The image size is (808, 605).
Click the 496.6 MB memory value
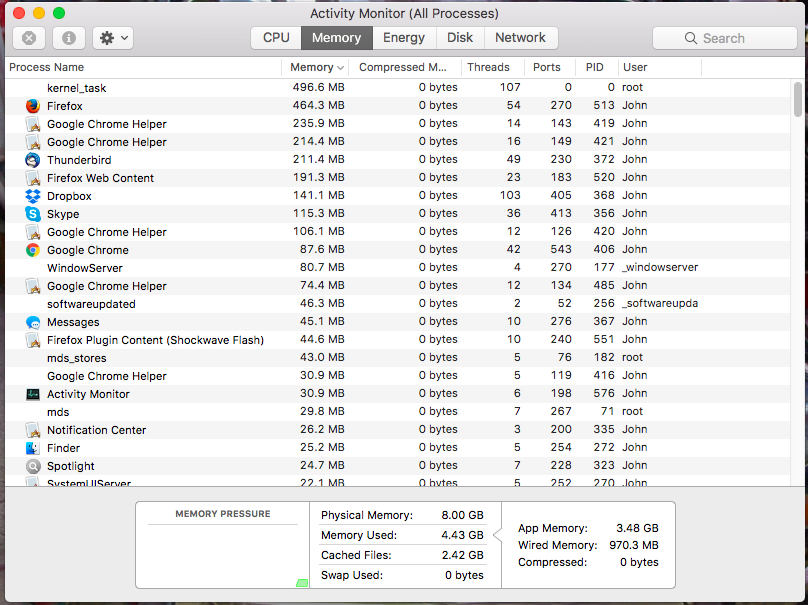[318, 88]
